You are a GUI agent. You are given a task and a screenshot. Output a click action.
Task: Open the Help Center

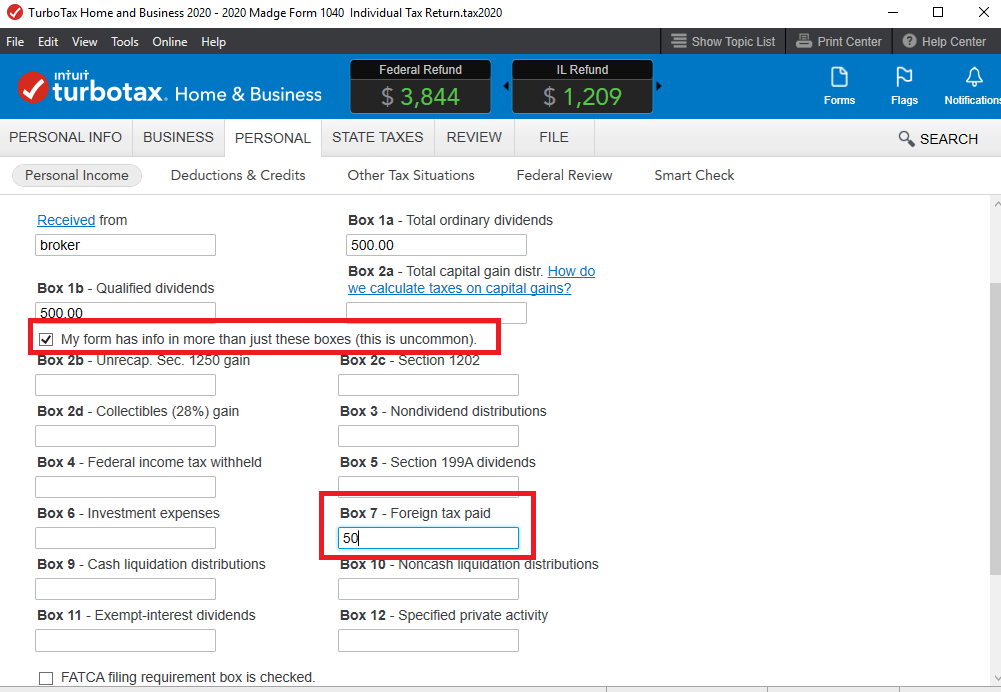tap(945, 41)
